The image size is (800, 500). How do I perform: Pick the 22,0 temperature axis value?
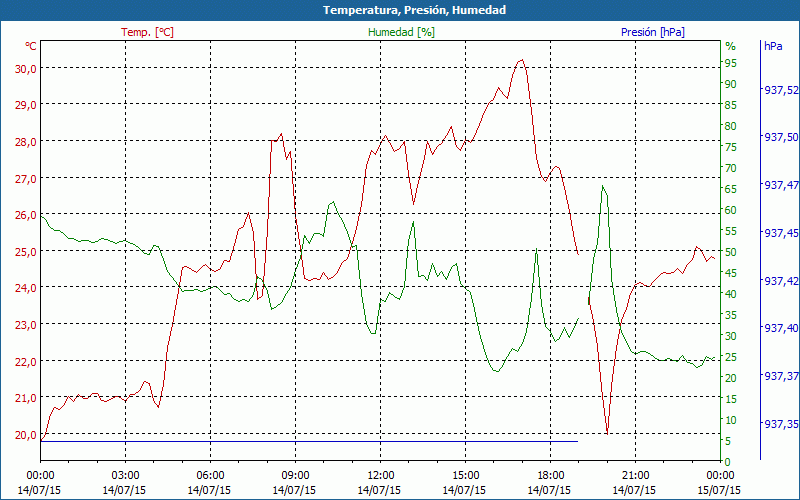(x=26, y=362)
